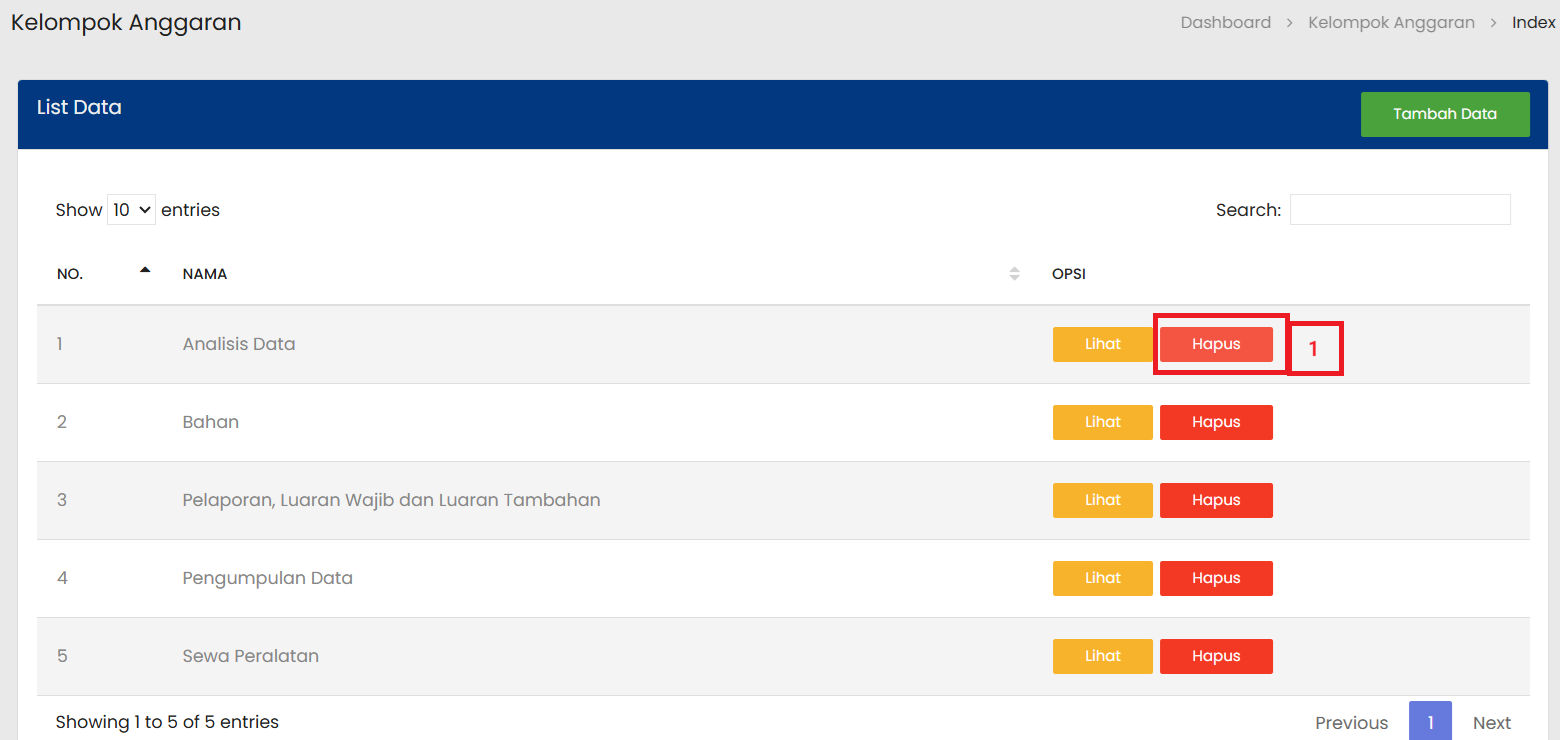Click the Tambah Data button
Viewport: 1564px width, 740px height.
point(1444,114)
